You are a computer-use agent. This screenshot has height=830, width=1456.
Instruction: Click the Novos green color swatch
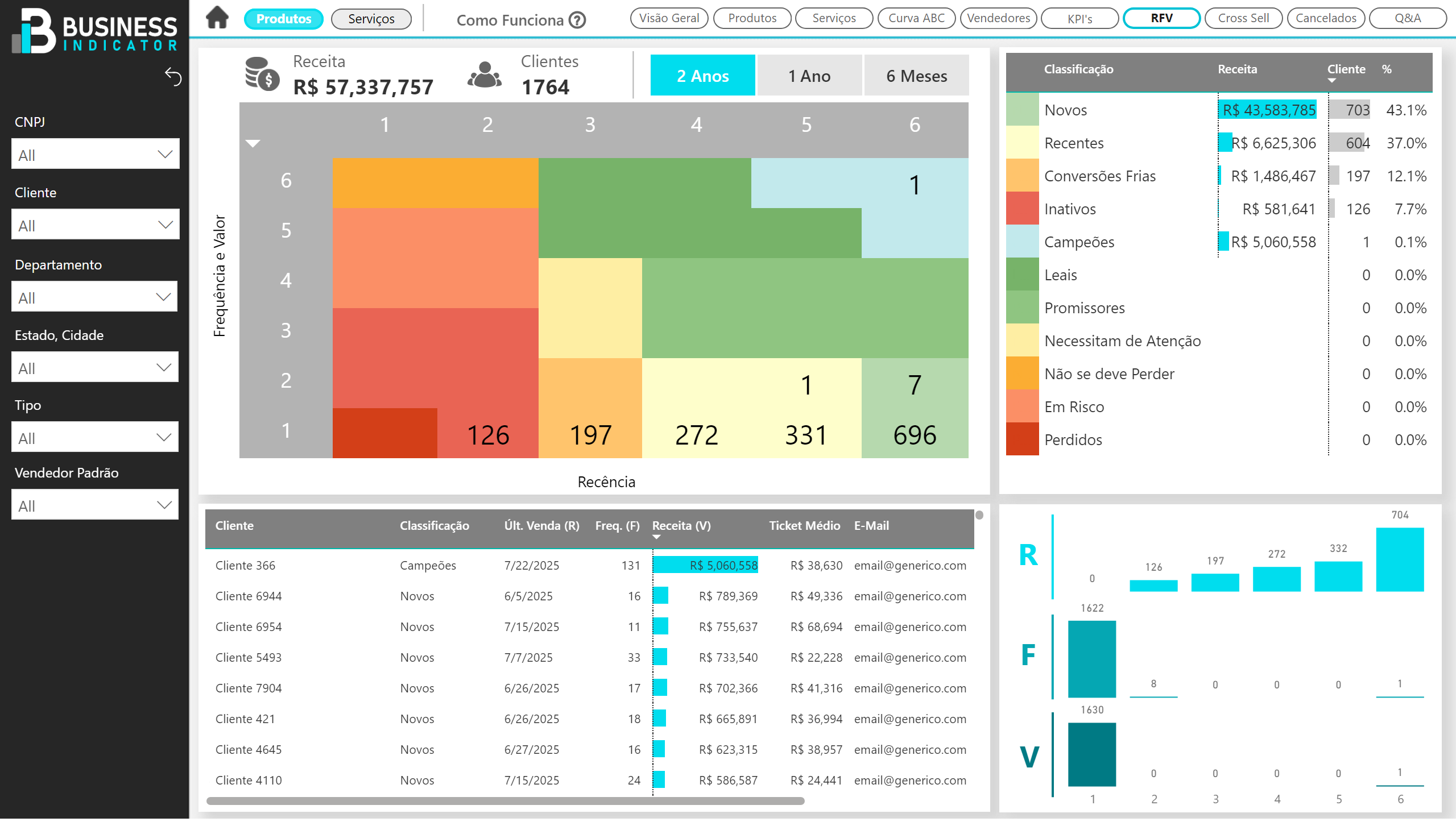1021,110
